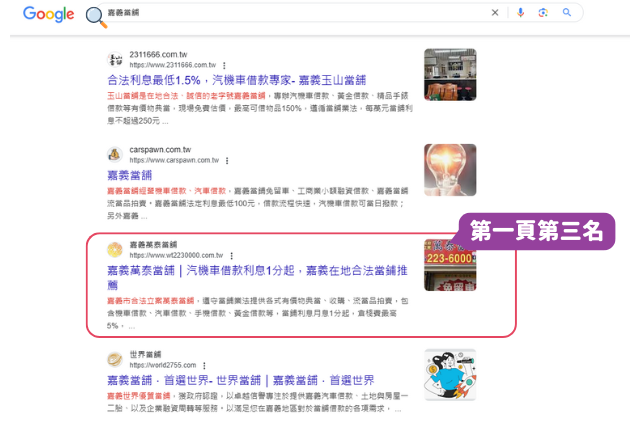640x427 pixels.
Task: Click the https://www.2311666.com.tw URL text
Action: pyautogui.click(x=173, y=65)
